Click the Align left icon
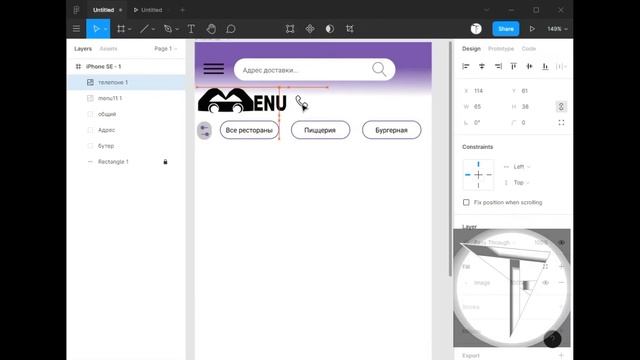Screen dimensions: 640x360 466,66
